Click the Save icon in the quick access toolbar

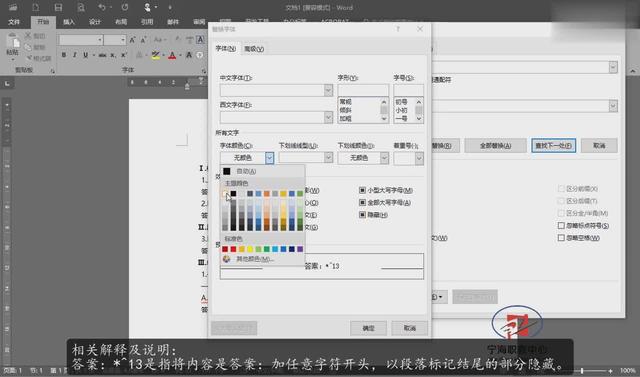[x=58, y=7]
